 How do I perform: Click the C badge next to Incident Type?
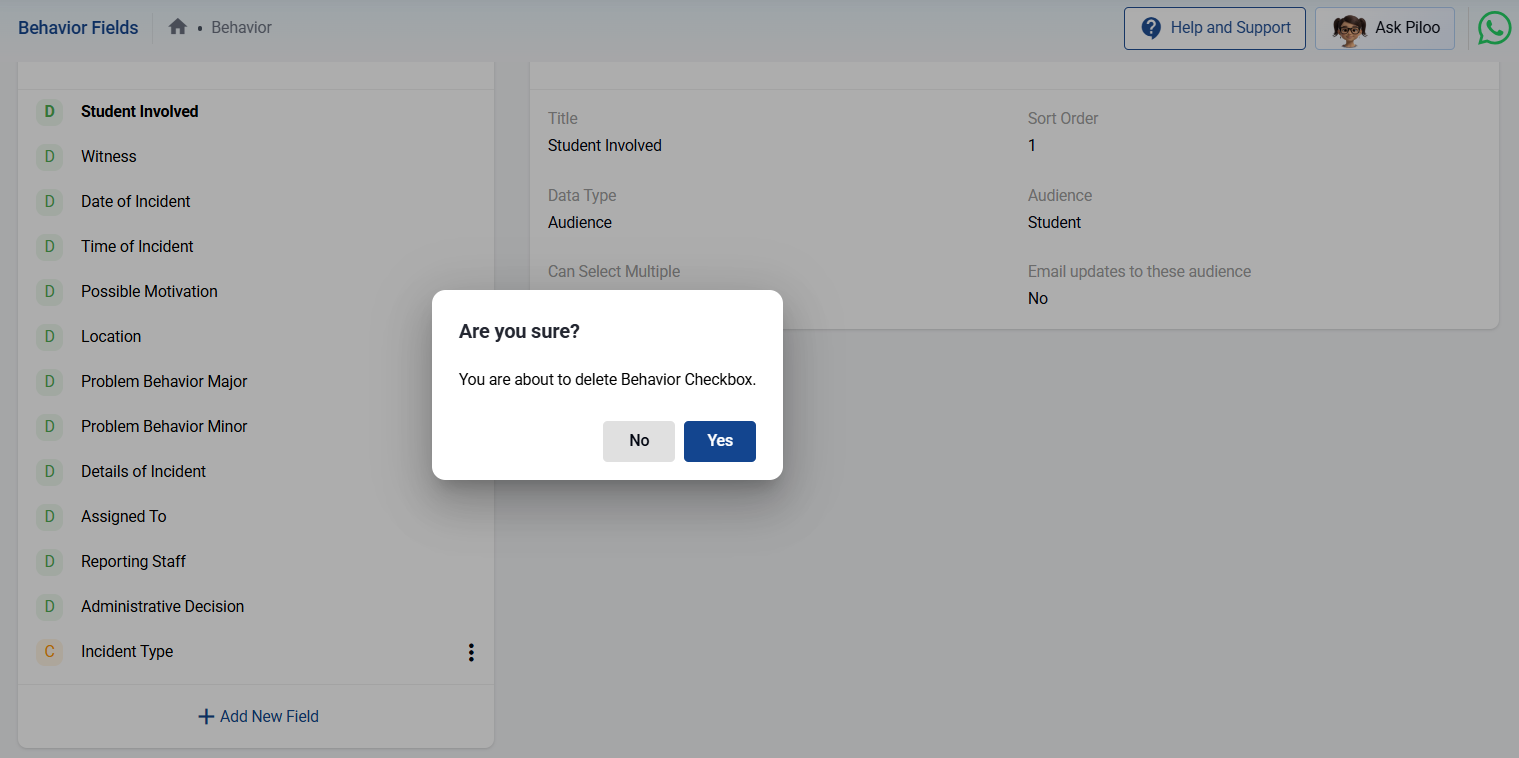coord(49,651)
